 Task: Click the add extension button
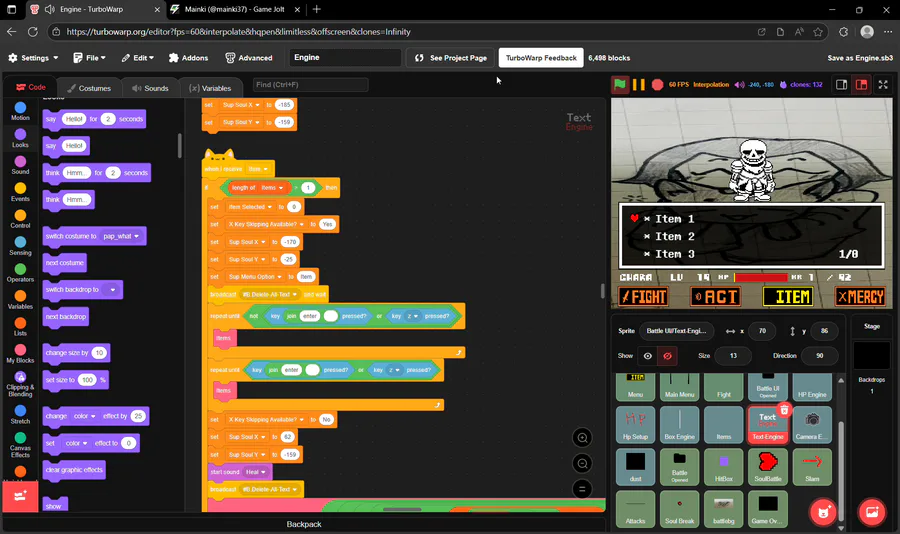[20, 496]
